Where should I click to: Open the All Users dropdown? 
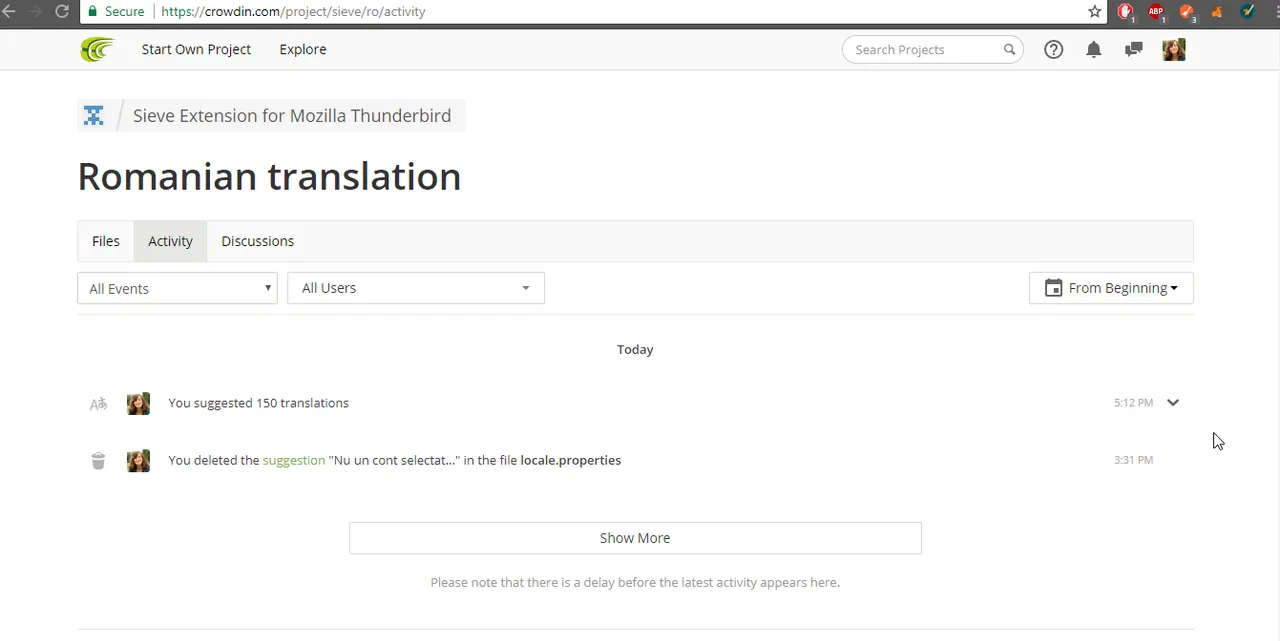(x=416, y=288)
